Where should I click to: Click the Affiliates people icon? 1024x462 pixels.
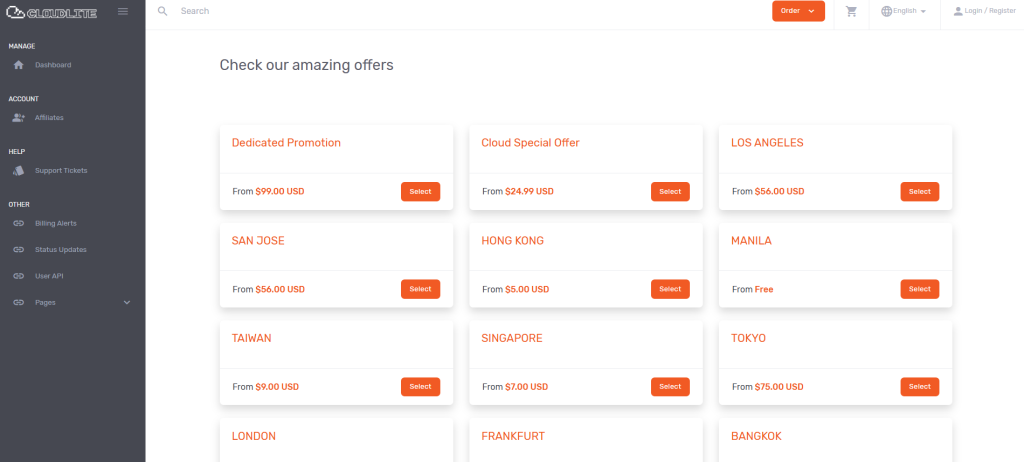[x=18, y=118]
